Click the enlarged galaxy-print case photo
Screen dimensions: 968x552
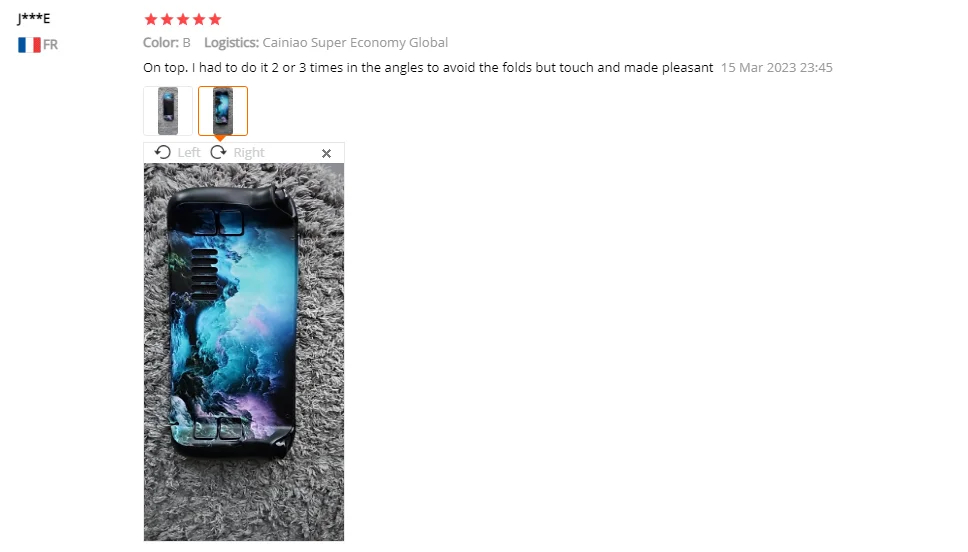tap(244, 352)
